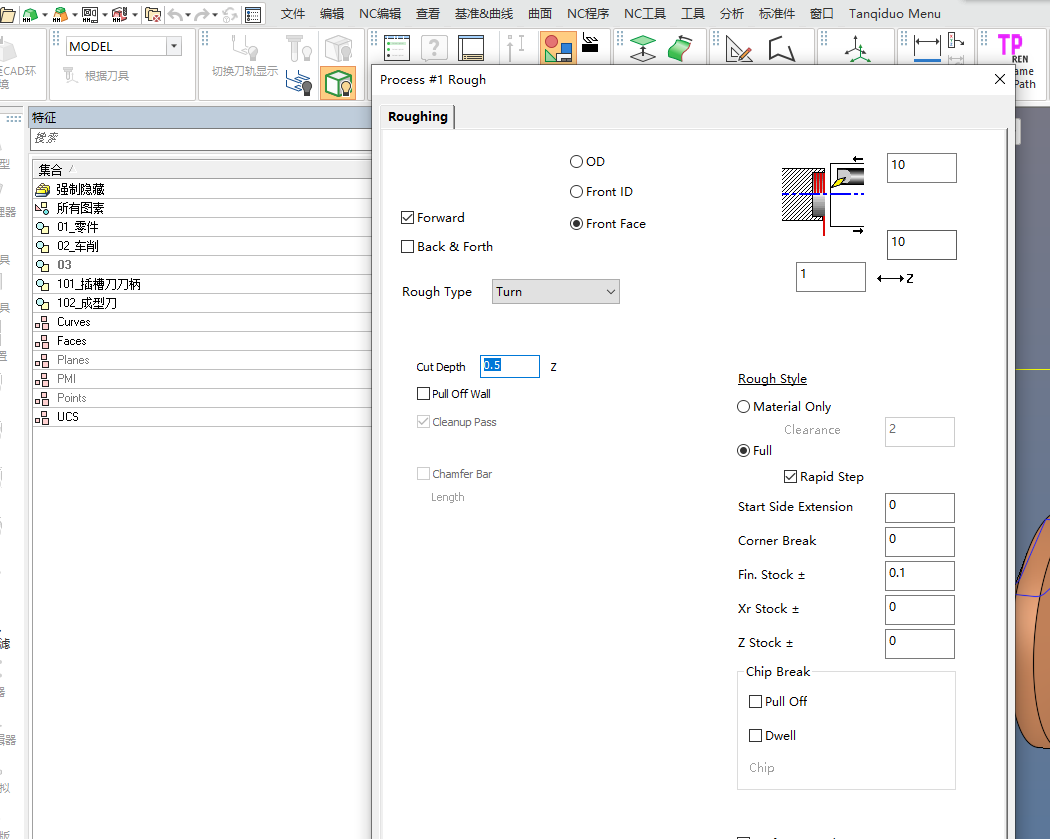Click the open polyline shape icon

pos(781,48)
